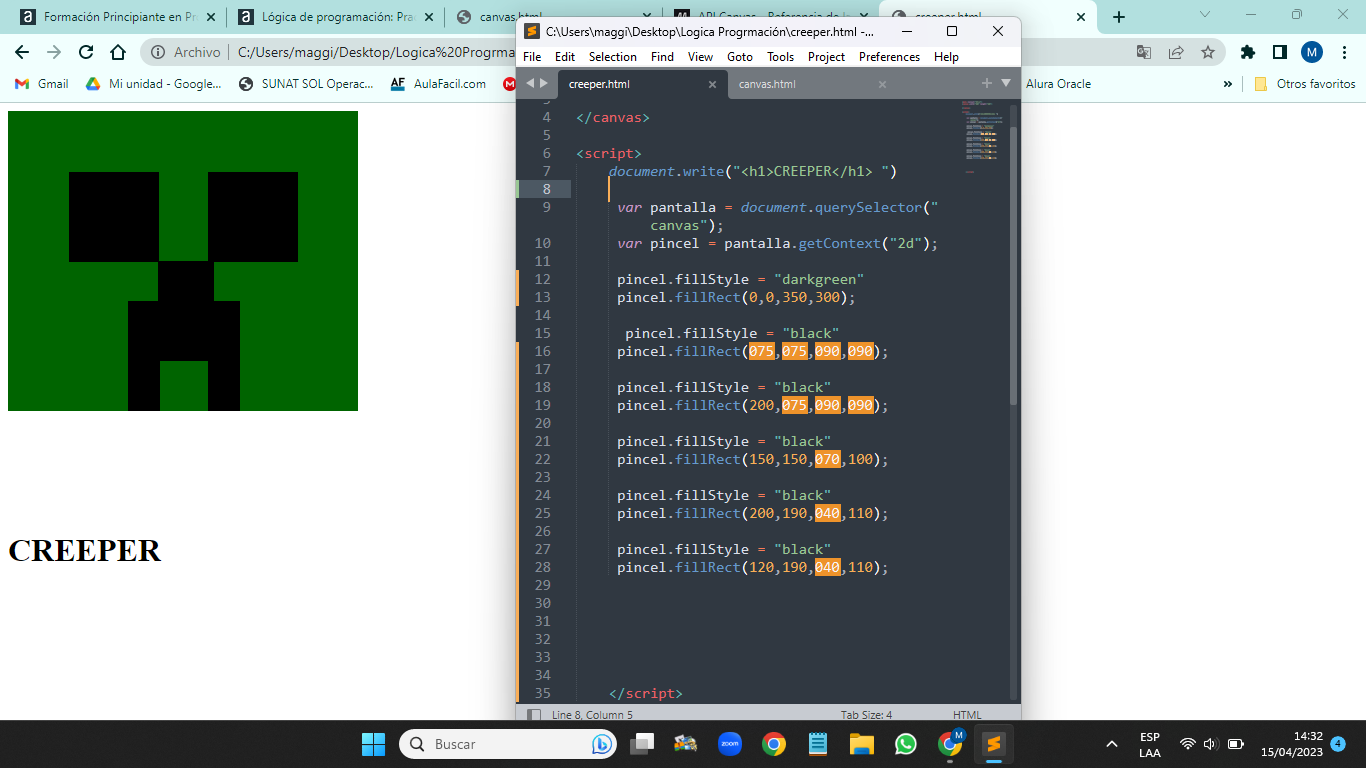Add a new editor tab with plus
This screenshot has width=1366, height=768.
[x=986, y=83]
